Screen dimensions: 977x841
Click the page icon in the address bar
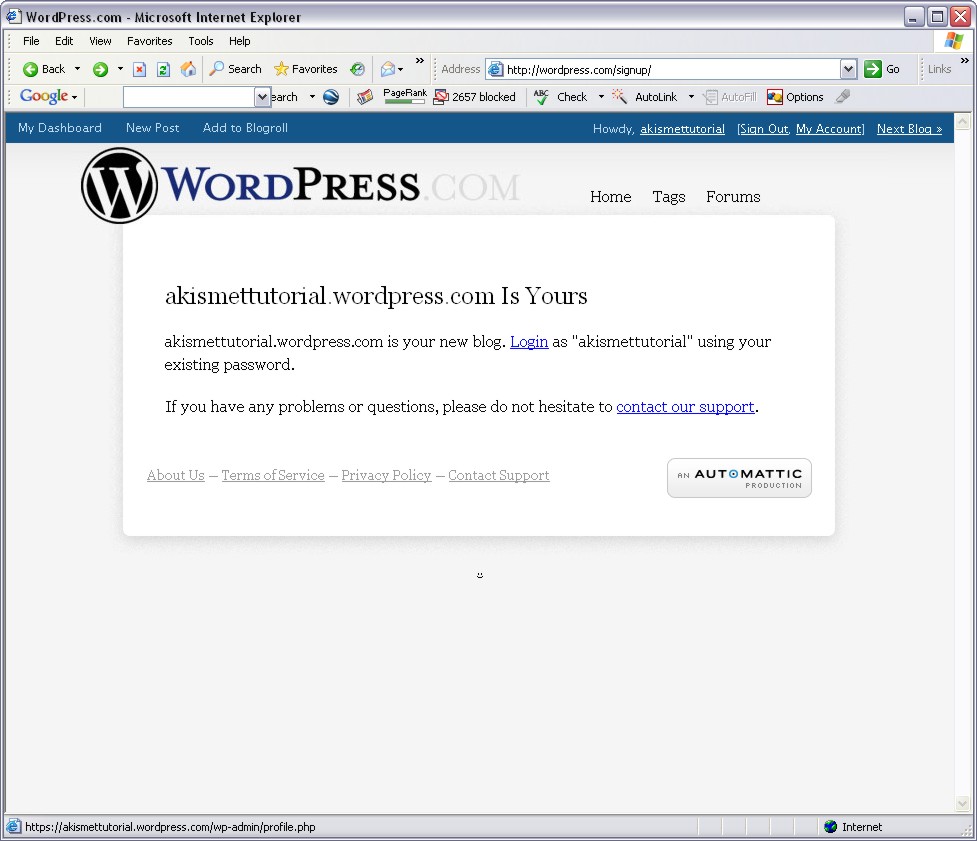pos(495,69)
